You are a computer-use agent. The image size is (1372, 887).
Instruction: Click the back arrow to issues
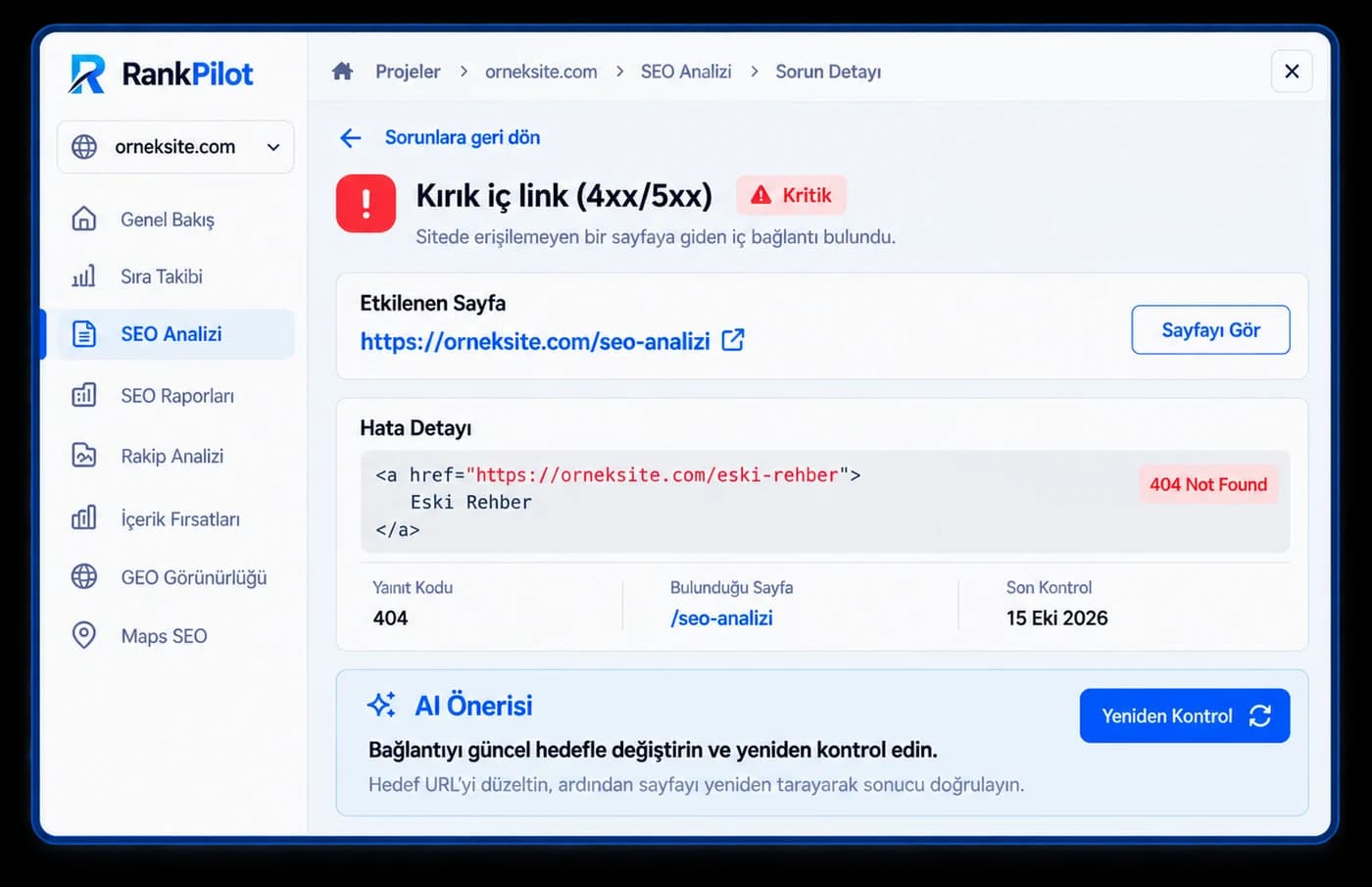click(350, 138)
